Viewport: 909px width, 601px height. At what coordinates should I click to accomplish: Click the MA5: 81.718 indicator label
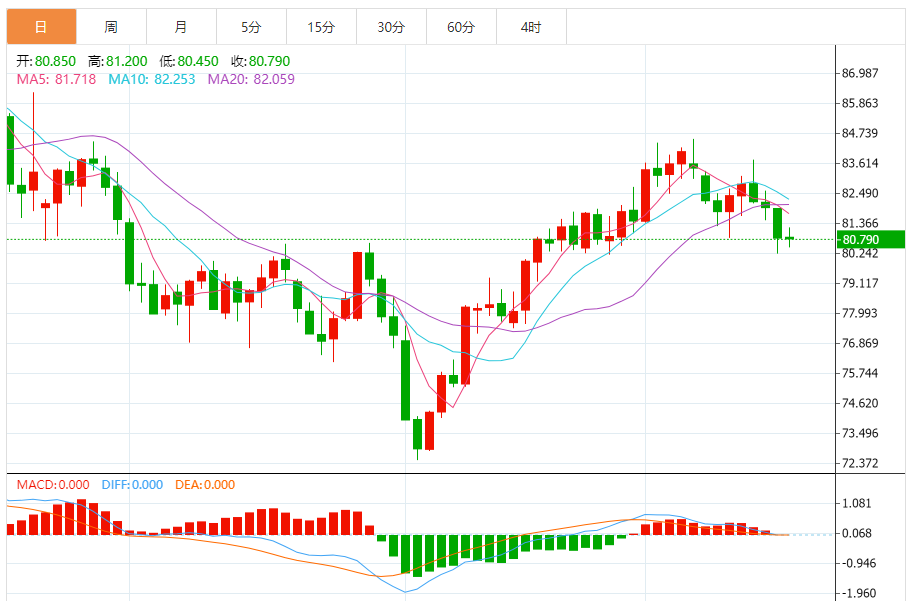click(56, 79)
